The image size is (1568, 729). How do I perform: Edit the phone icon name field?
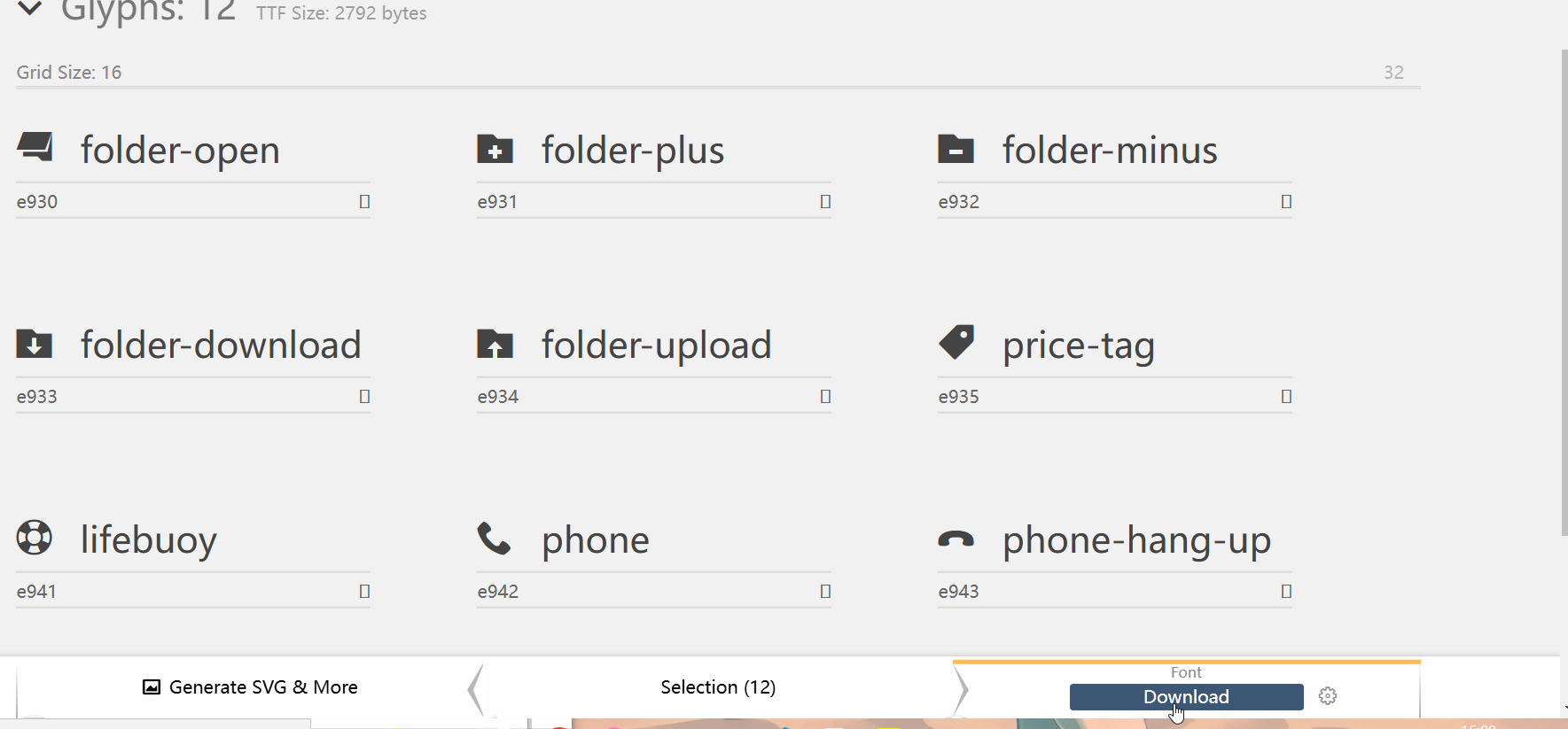coord(686,540)
